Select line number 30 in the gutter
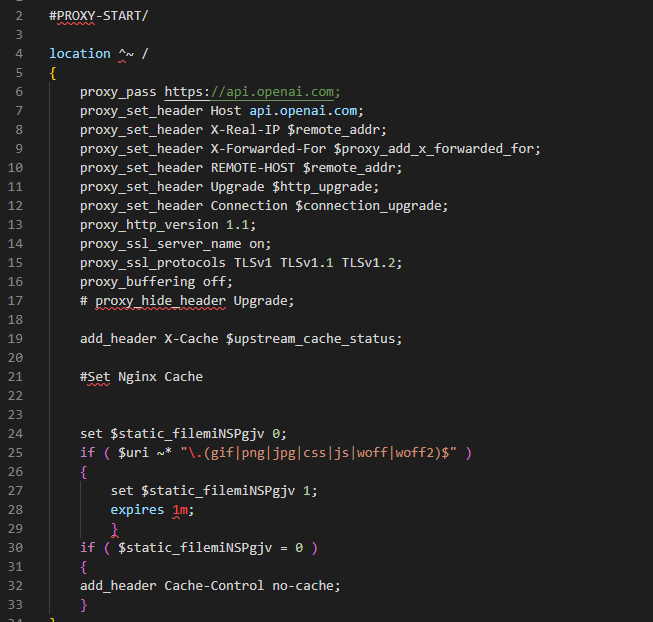Image resolution: width=653 pixels, height=622 pixels. pyautogui.click(x=15, y=548)
